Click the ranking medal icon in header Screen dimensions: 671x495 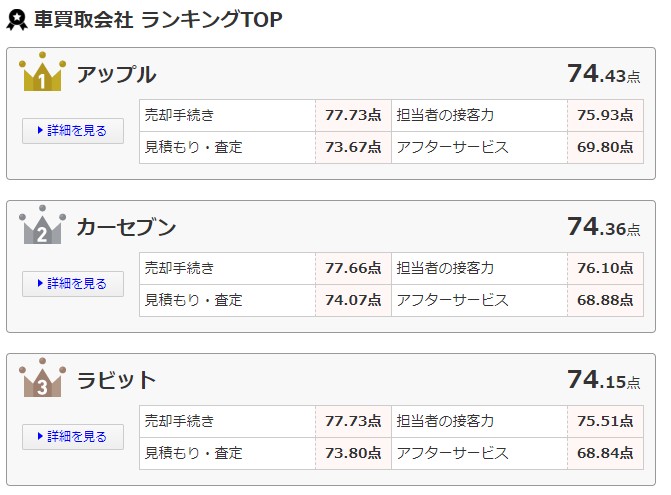pos(17,20)
